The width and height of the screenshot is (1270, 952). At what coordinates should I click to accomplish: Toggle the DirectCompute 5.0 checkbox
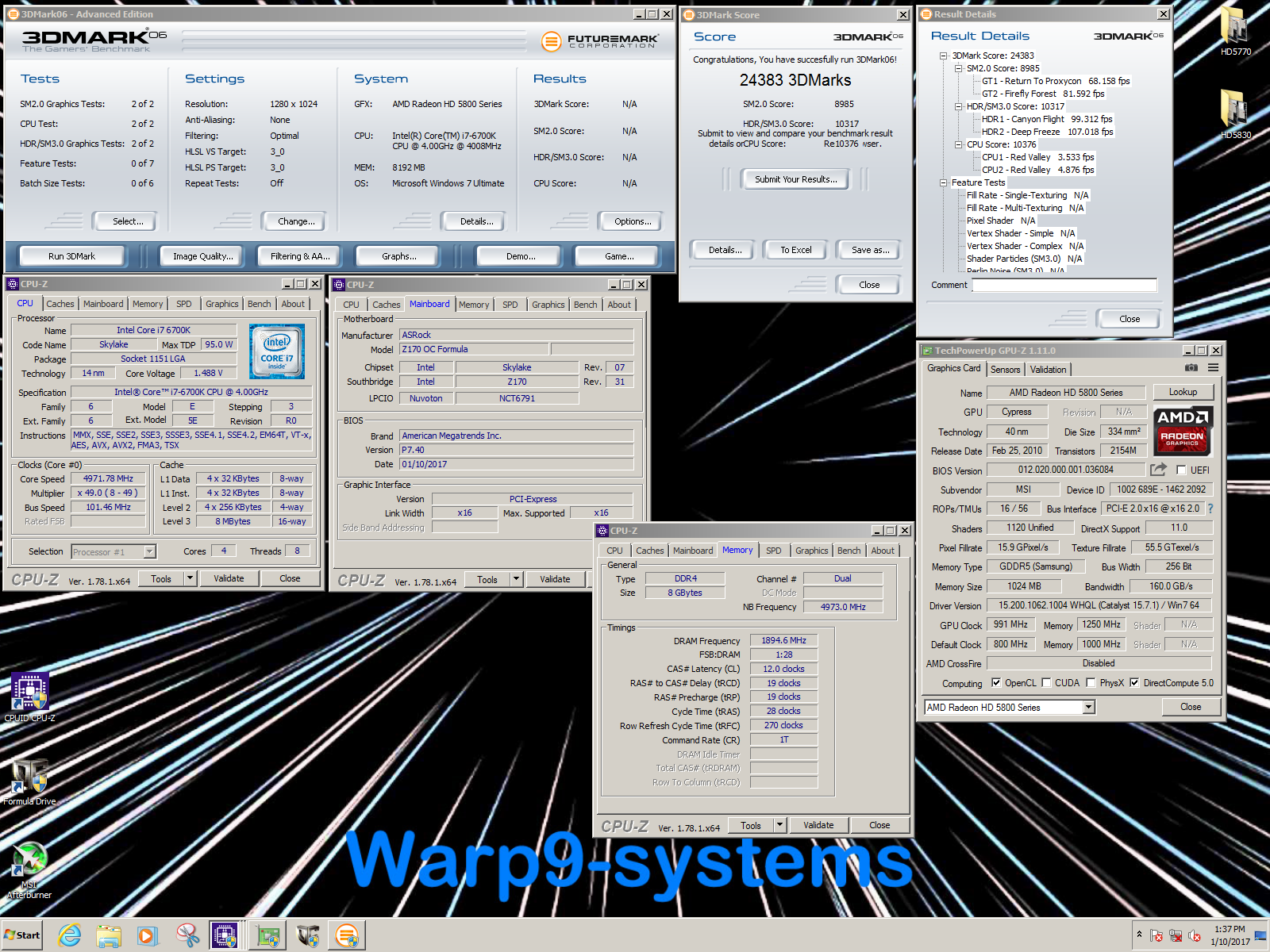pyautogui.click(x=1134, y=682)
